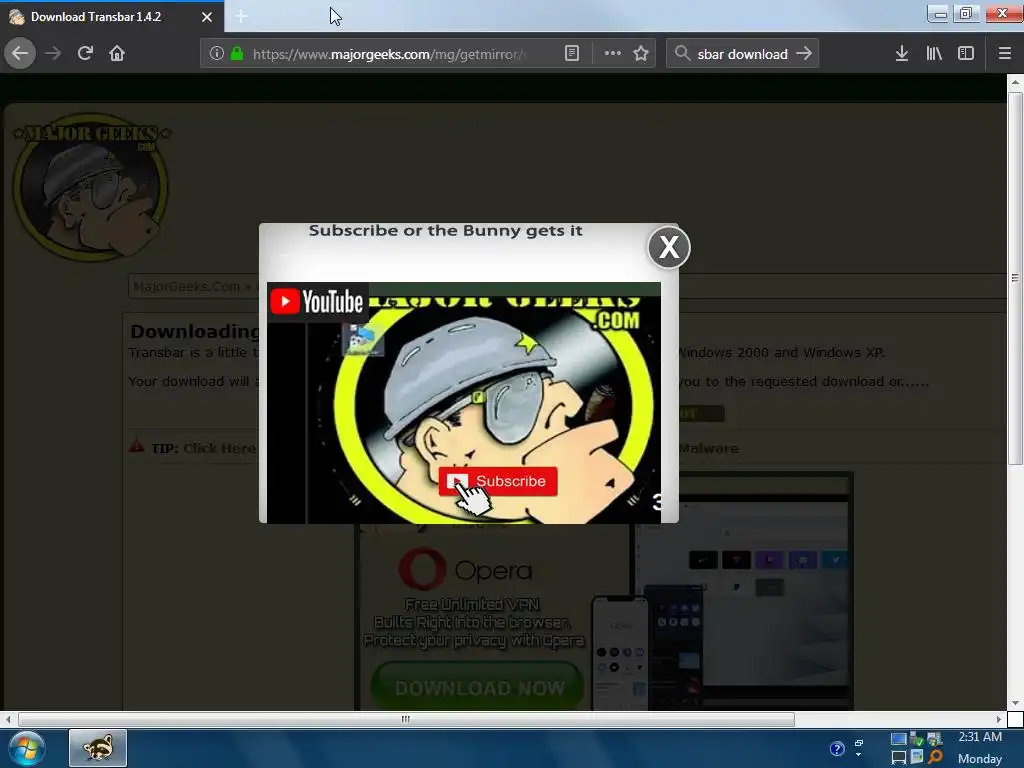Focus the search box containing sbar download
1024x768 pixels.
pos(743,54)
